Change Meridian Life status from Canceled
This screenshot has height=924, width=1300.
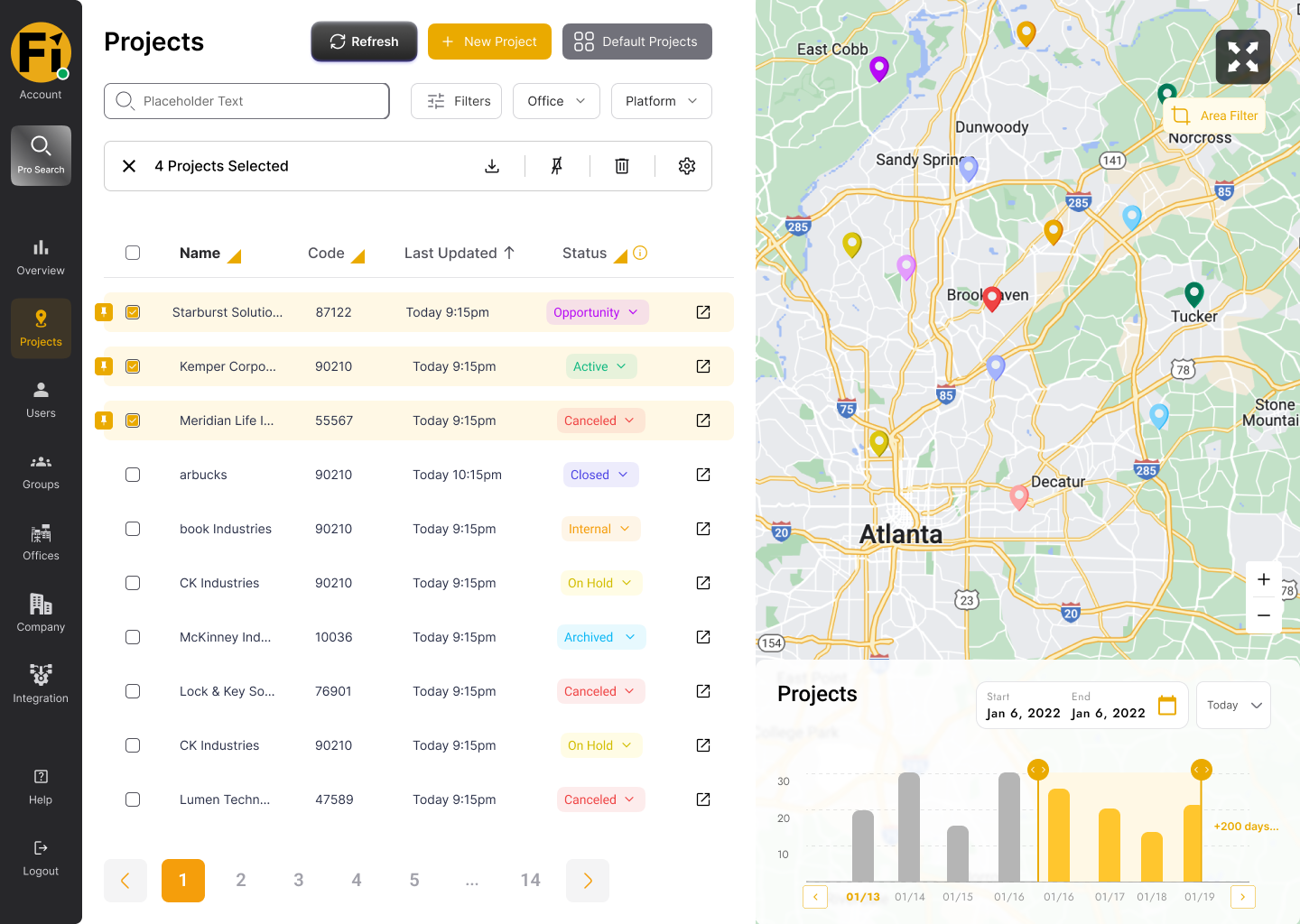[601, 420]
